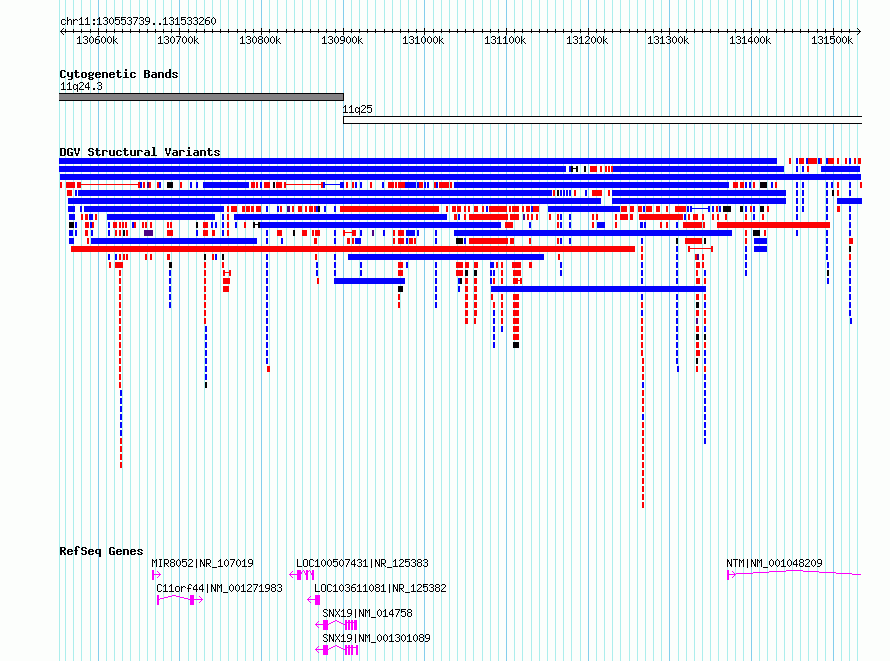Select the gray 11q24.3 band bar
The height and width of the screenshot is (661, 890).
pos(201,97)
